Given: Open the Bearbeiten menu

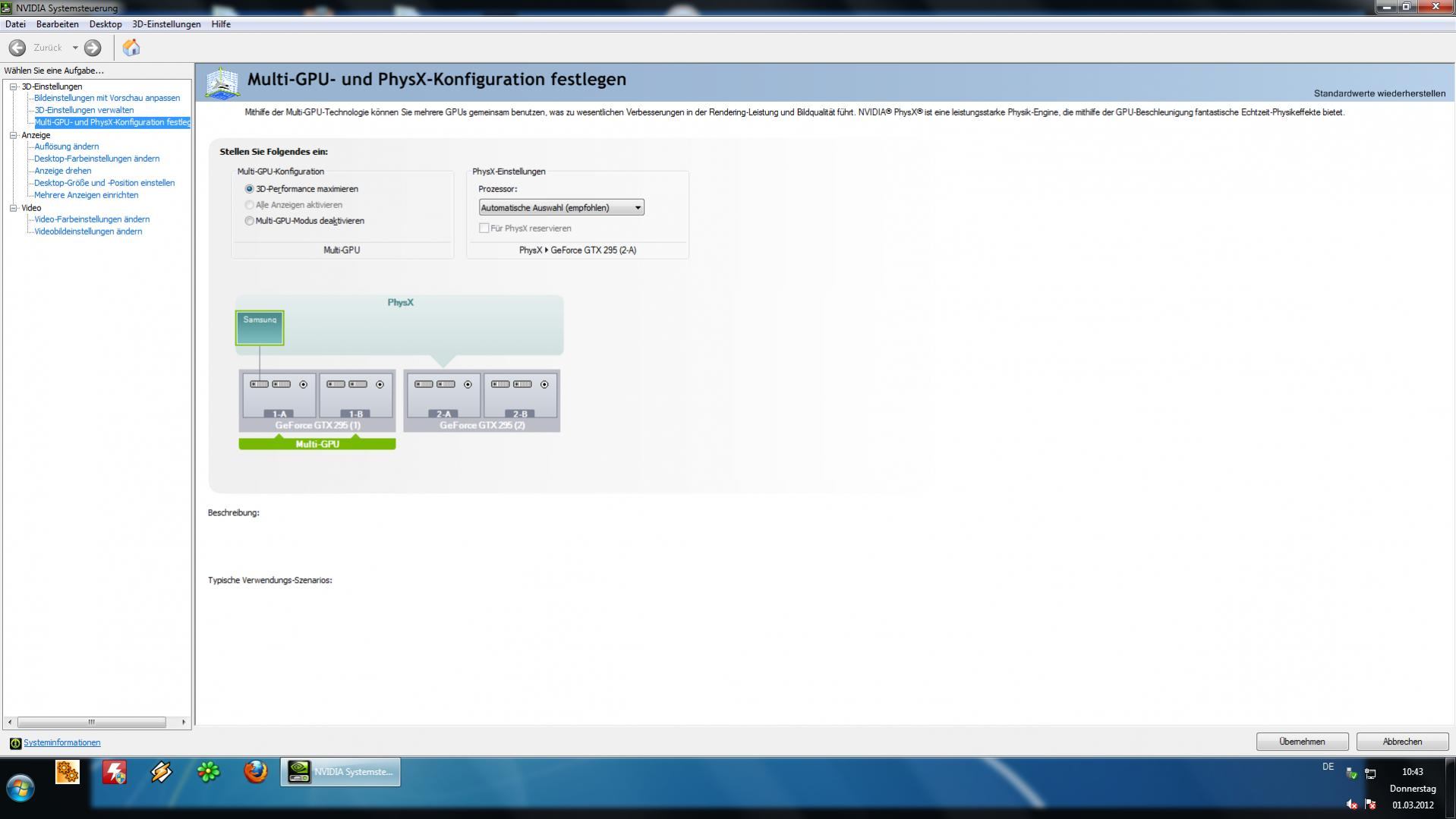Looking at the screenshot, I should pyautogui.click(x=57, y=24).
